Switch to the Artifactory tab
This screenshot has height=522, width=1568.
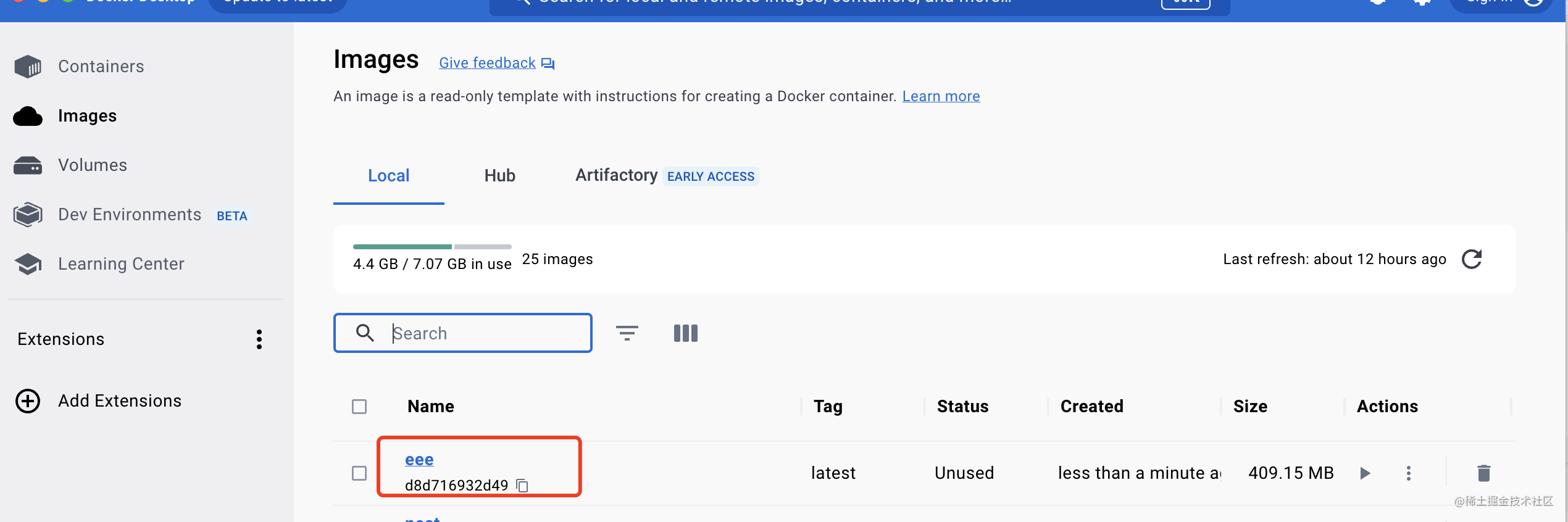(x=616, y=176)
